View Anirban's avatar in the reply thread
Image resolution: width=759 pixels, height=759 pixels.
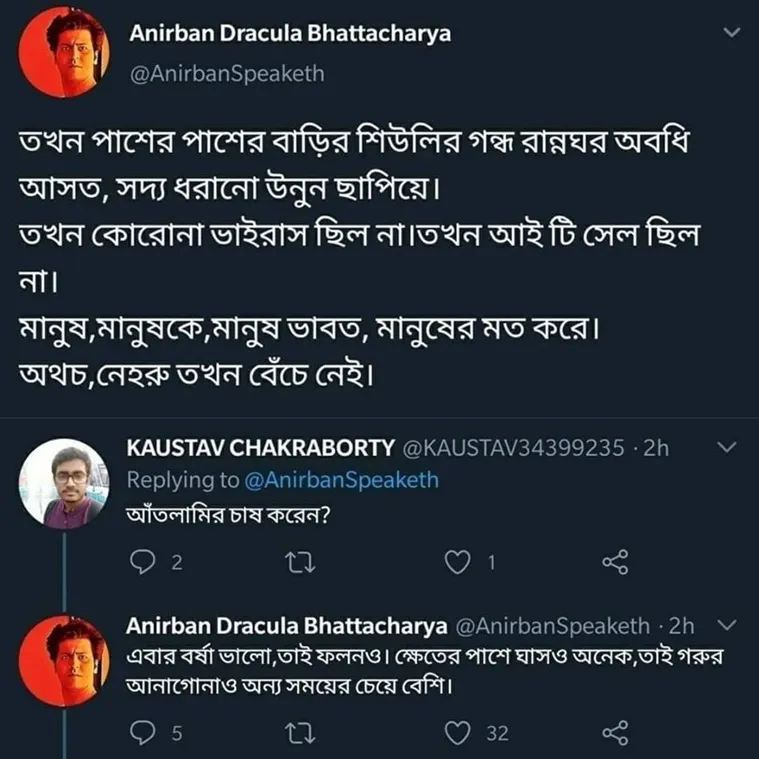point(64,661)
